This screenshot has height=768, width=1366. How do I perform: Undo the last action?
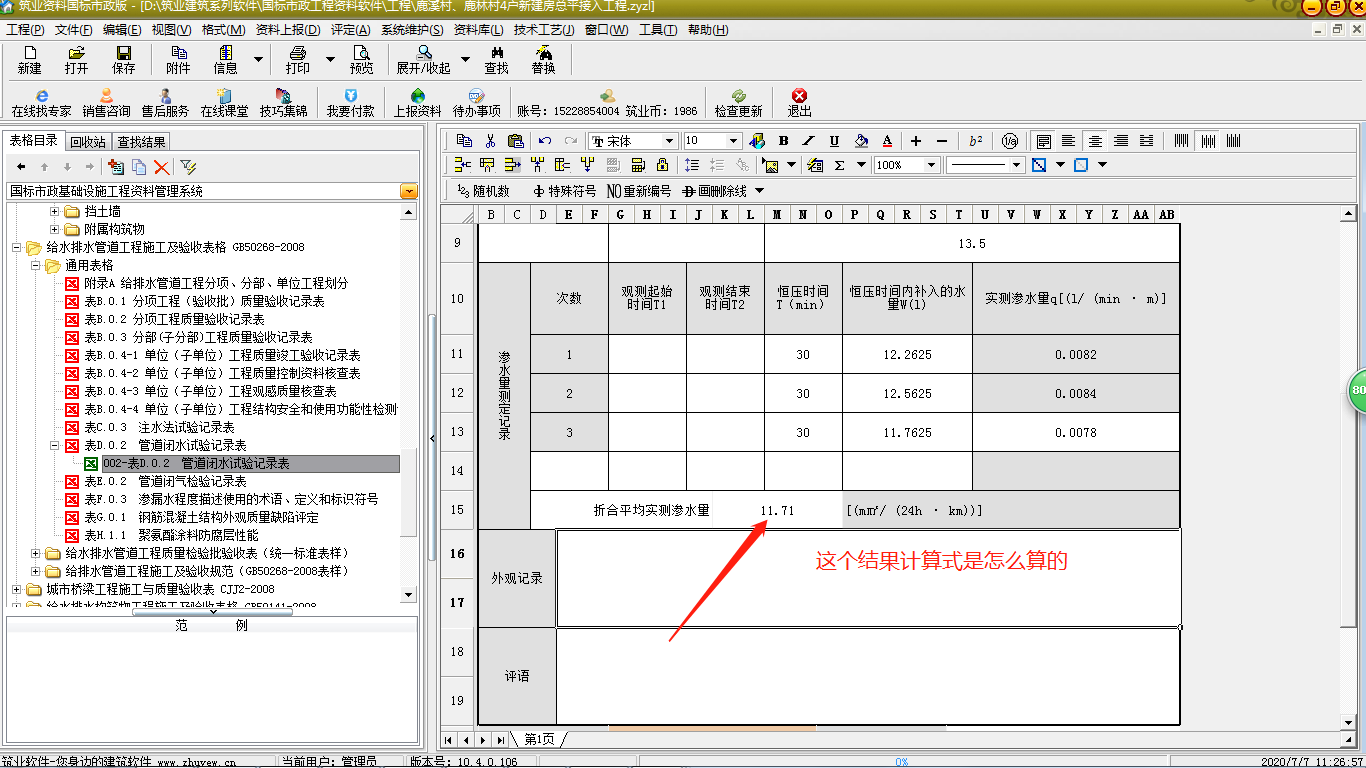[545, 141]
